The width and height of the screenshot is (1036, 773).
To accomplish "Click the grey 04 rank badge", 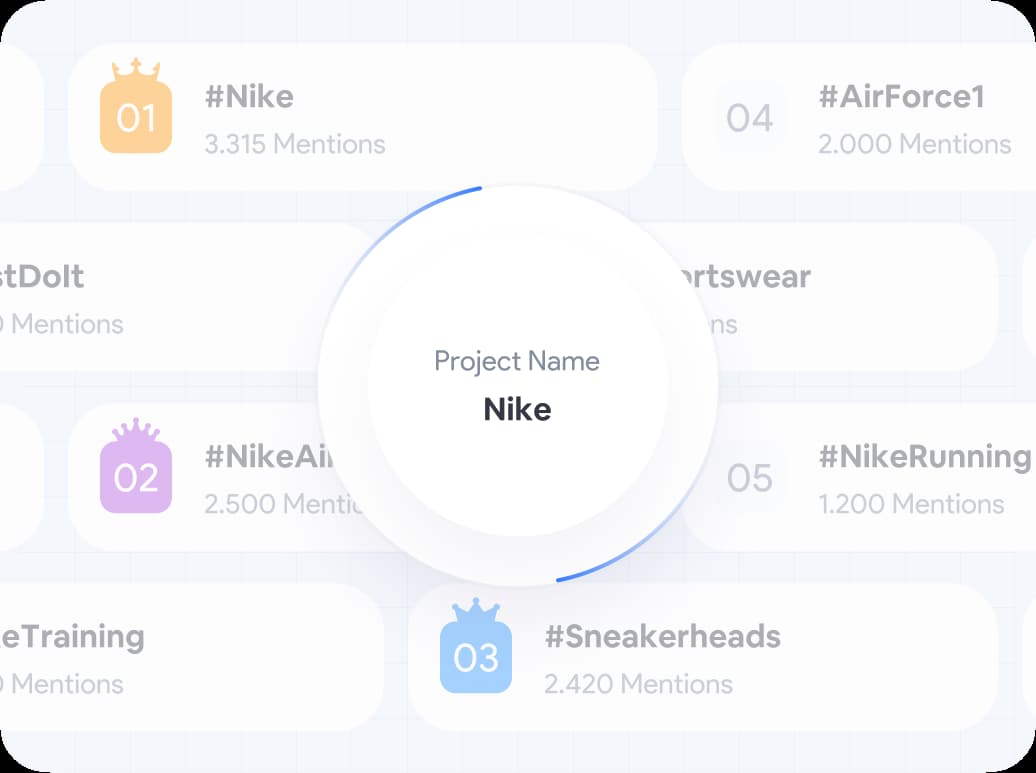I will [750, 118].
